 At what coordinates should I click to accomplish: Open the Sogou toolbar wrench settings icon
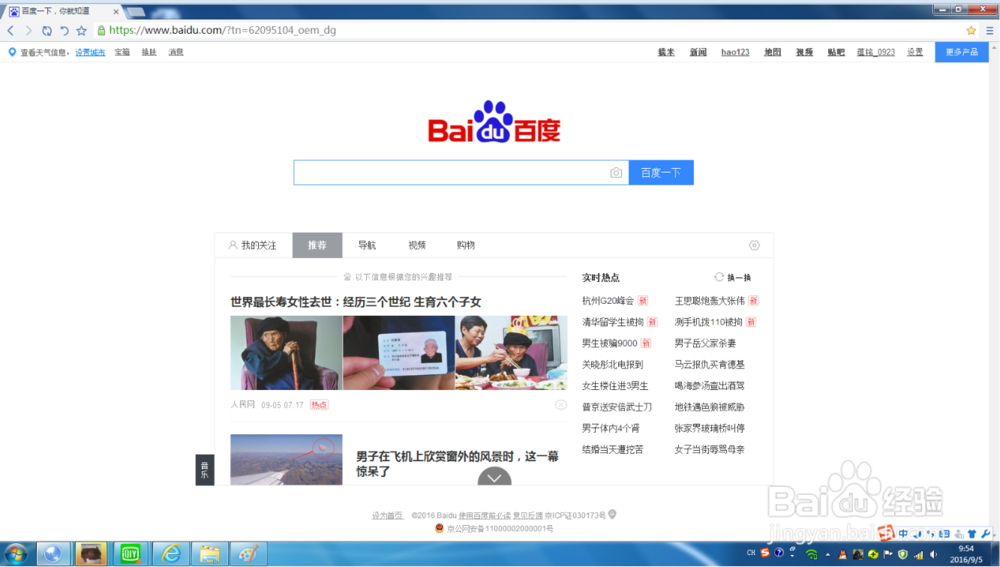click(x=986, y=534)
